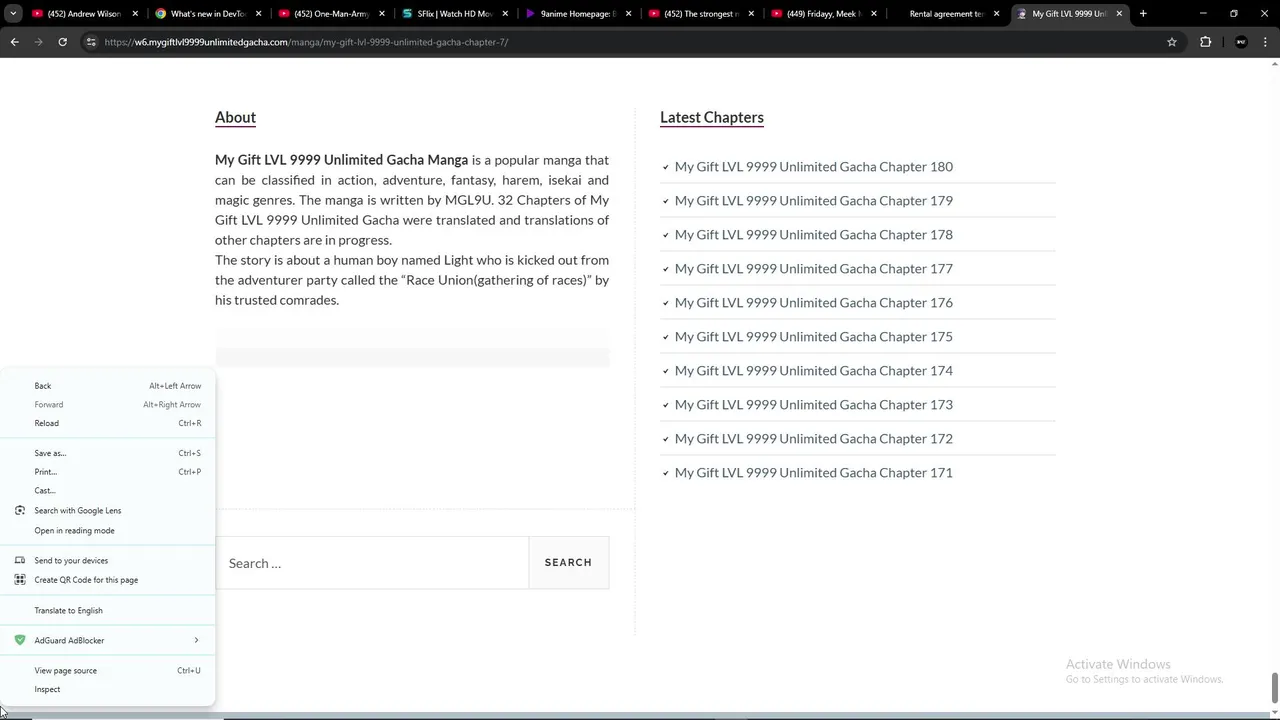
Task: Choose Reload in the context menu
Action: click(108, 423)
